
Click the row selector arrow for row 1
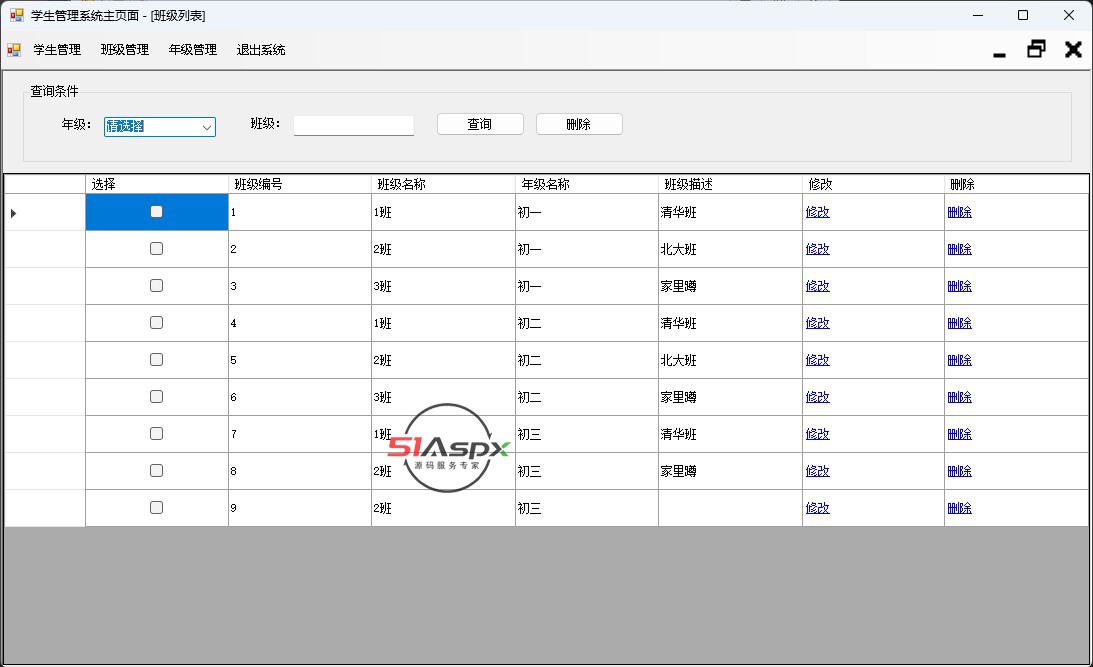pos(14,213)
